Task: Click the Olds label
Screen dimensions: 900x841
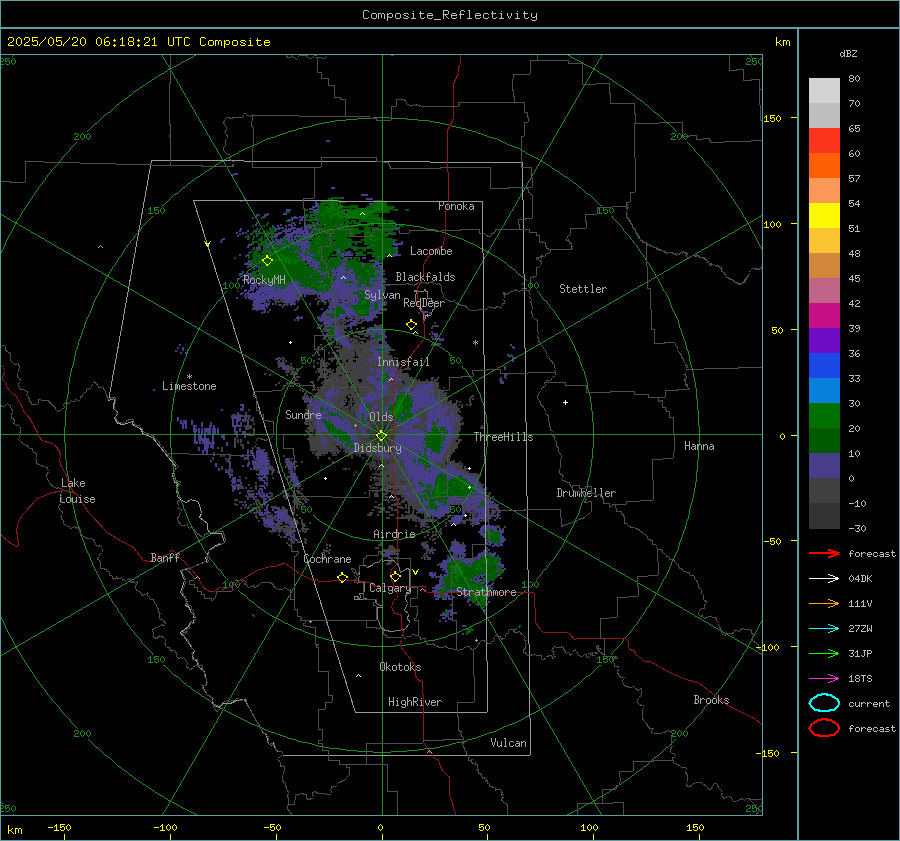Action: pos(381,417)
